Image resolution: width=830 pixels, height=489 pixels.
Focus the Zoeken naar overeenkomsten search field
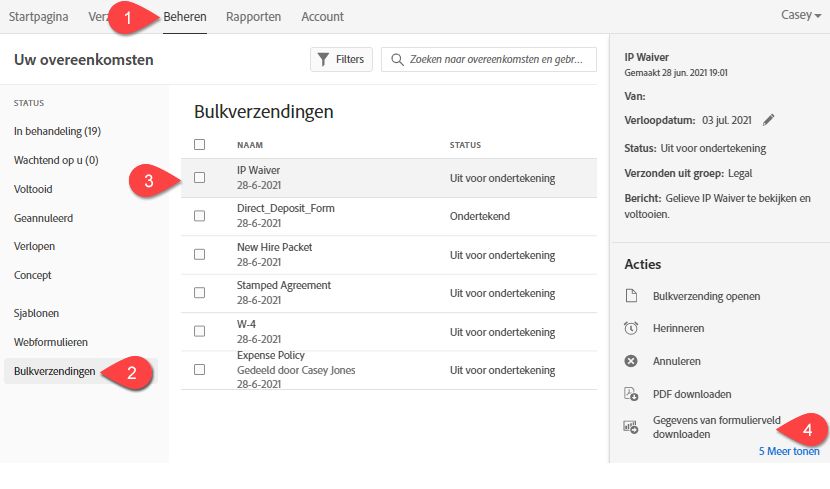pyautogui.click(x=489, y=59)
